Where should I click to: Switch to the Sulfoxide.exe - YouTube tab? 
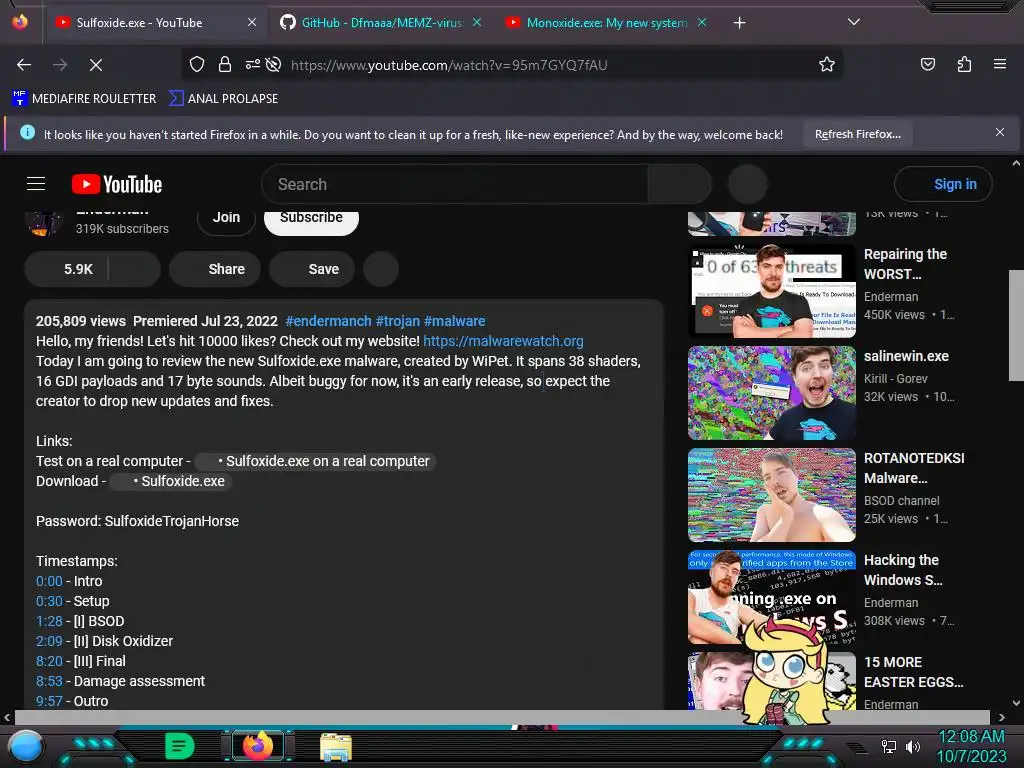[x=155, y=23]
